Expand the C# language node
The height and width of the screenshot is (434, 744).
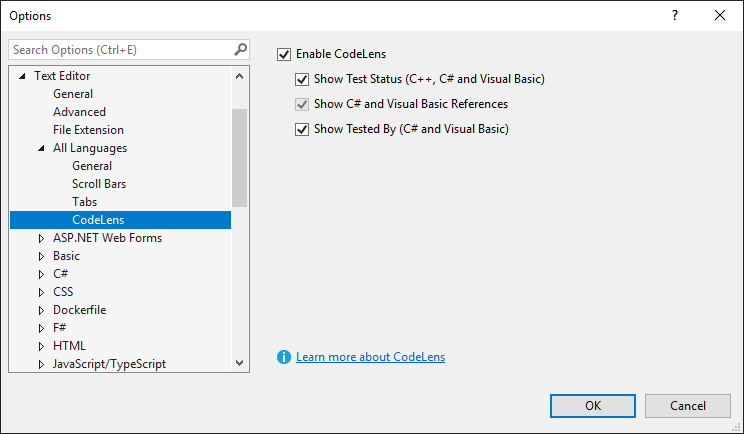pyautogui.click(x=41, y=274)
